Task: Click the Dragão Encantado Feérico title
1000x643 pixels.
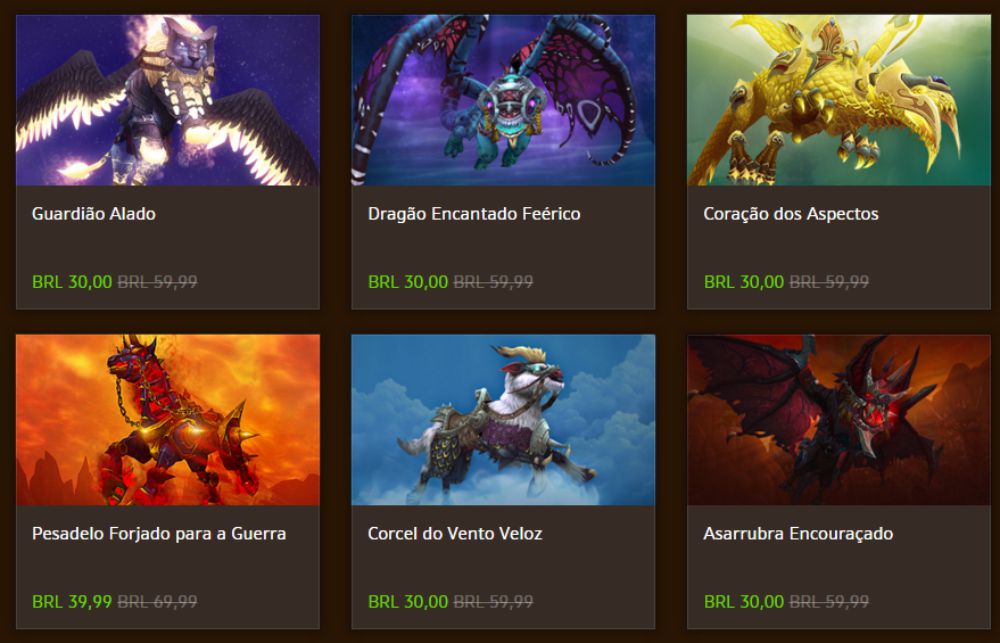Action: 474,214
